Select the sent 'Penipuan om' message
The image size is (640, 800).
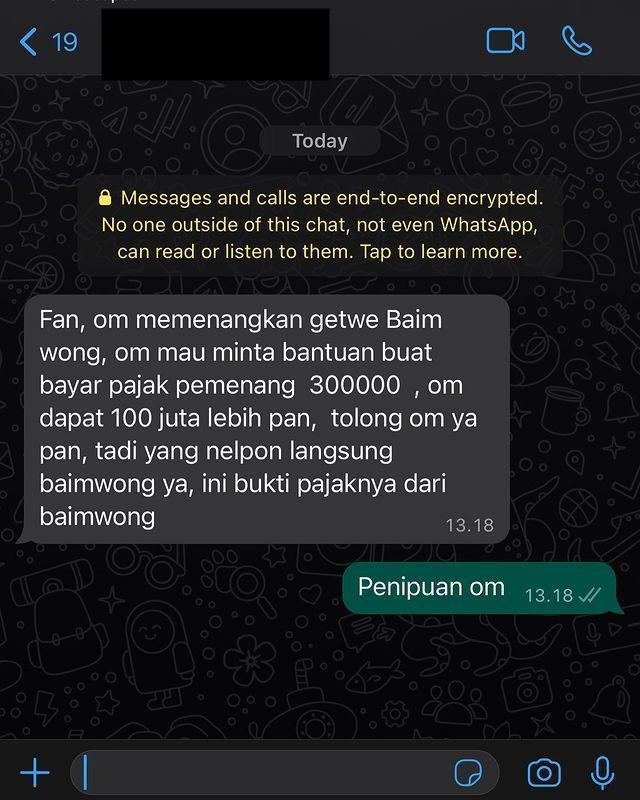tap(482, 588)
